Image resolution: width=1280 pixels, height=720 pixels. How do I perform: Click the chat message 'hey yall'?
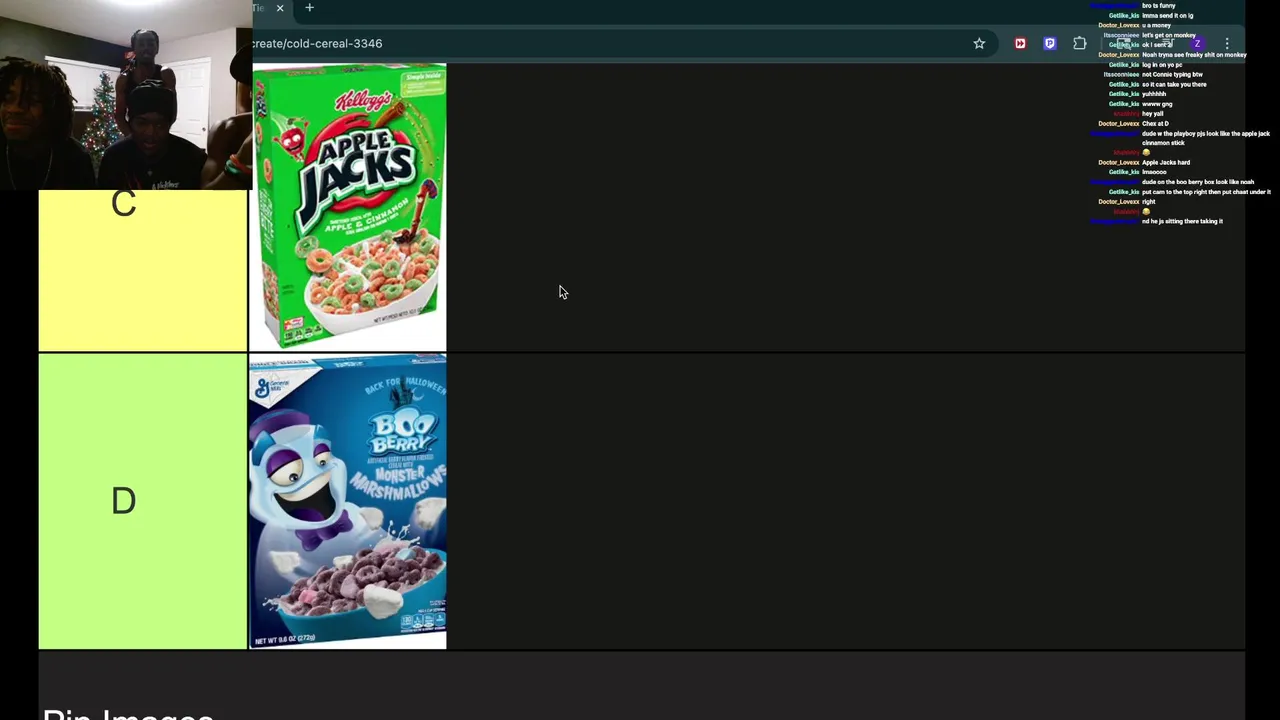pos(1153,114)
